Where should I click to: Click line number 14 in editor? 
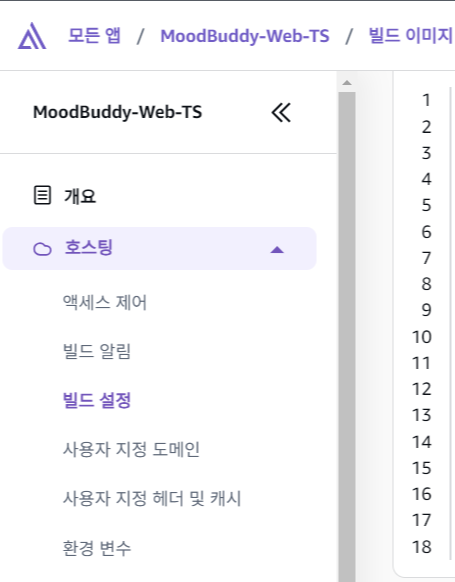422,442
